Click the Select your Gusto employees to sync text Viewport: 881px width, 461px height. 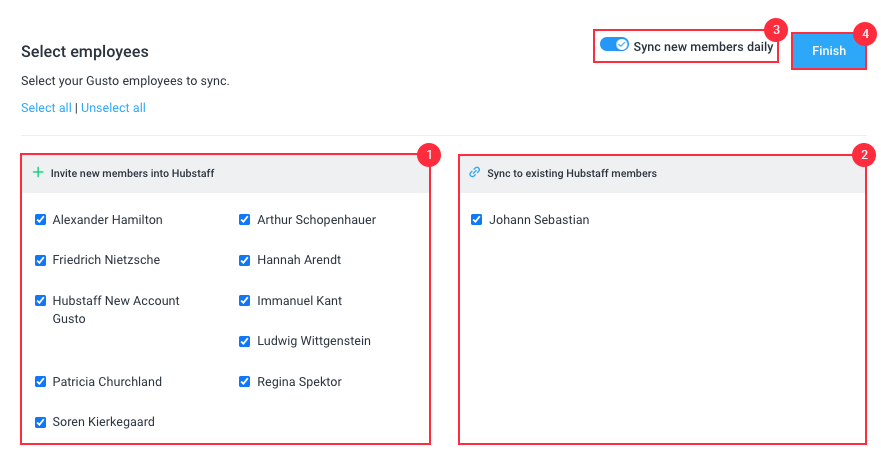(125, 81)
